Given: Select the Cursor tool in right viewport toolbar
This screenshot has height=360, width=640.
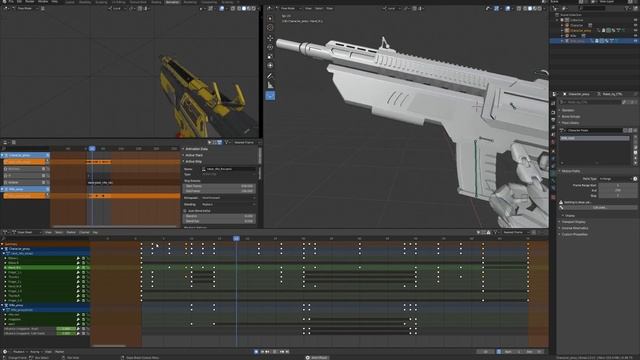Looking at the screenshot, I should coord(270,28).
